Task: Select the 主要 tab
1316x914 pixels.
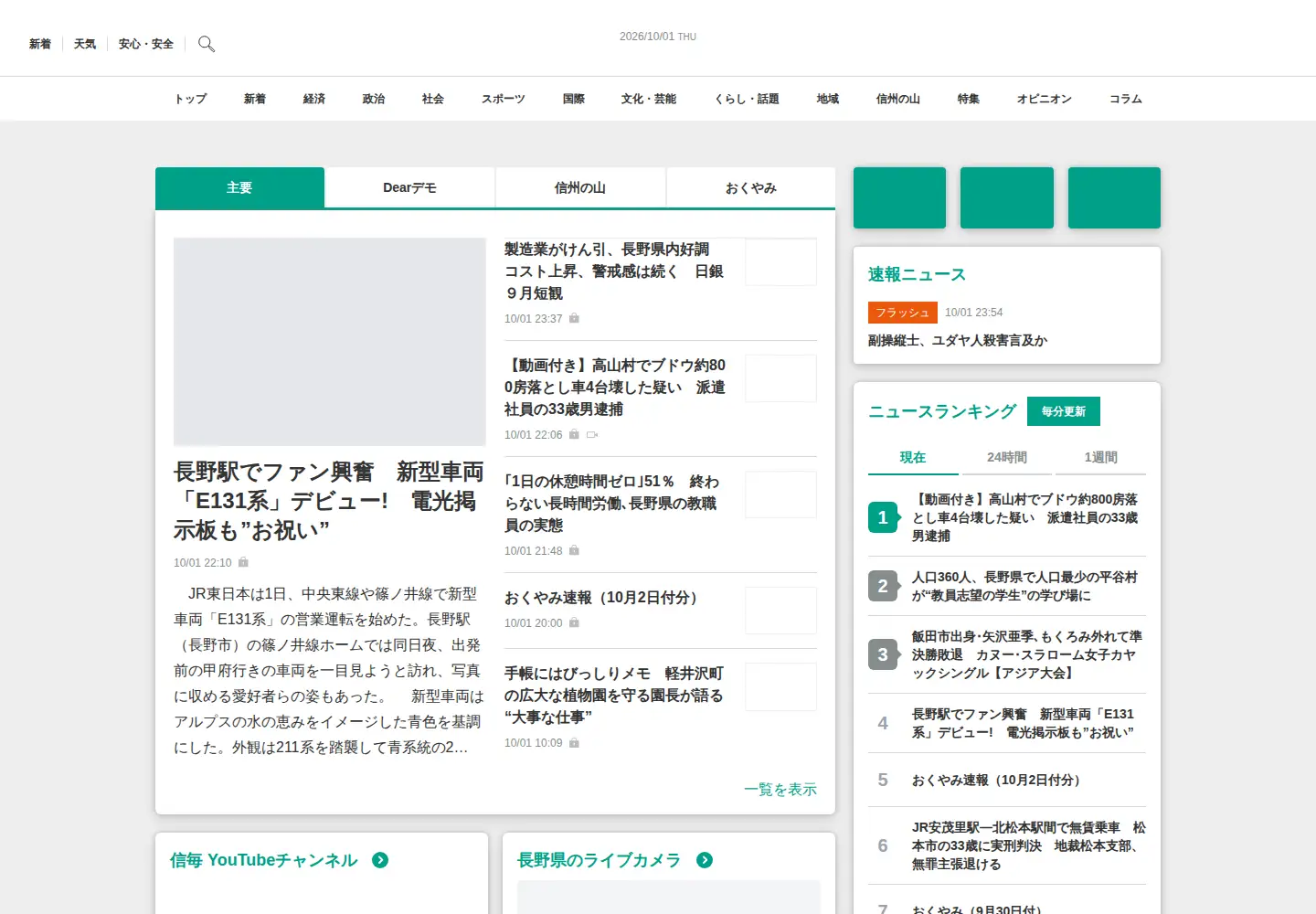Action: (239, 187)
